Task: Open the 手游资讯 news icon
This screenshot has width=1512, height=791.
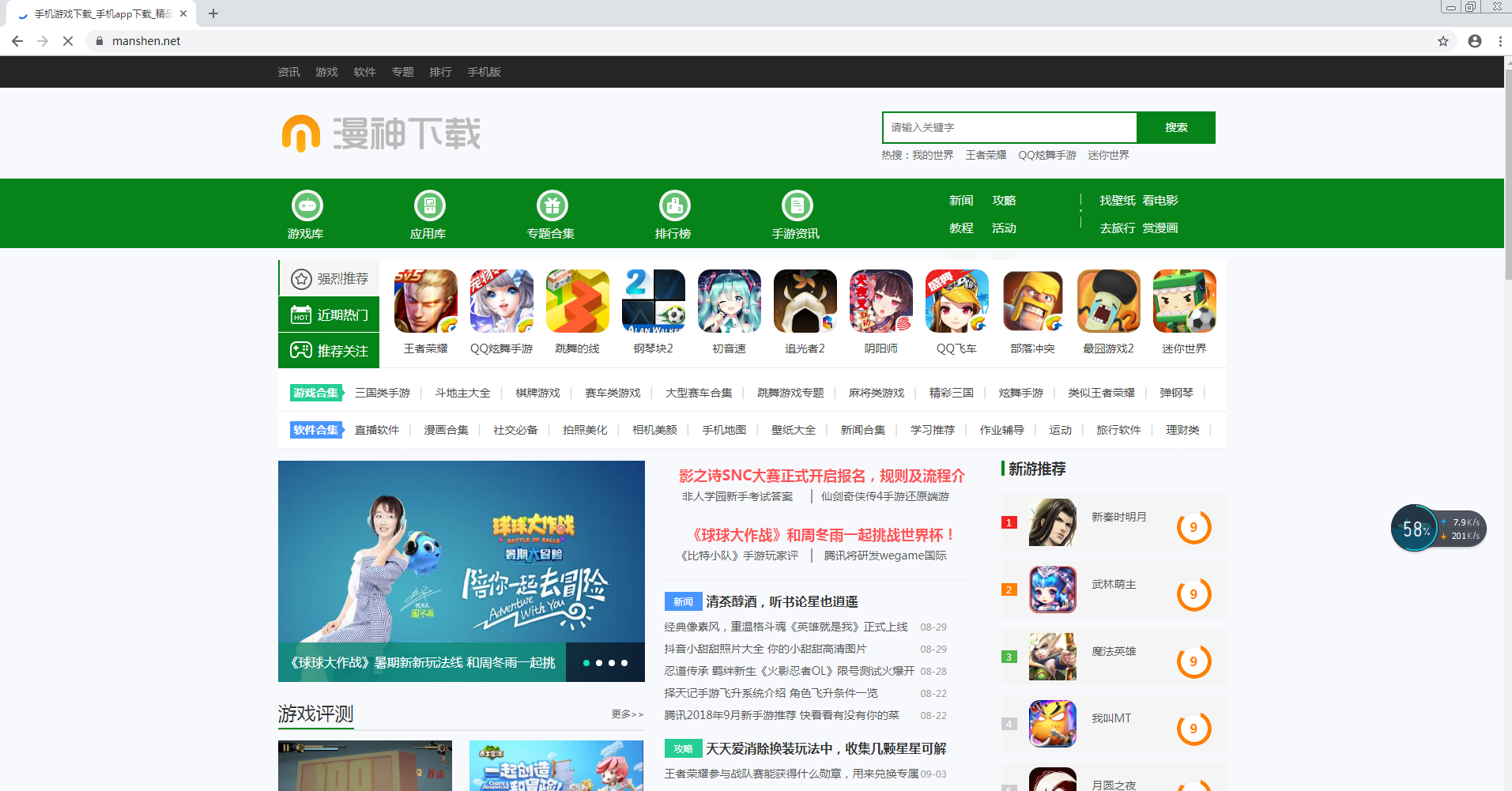Action: (797, 205)
